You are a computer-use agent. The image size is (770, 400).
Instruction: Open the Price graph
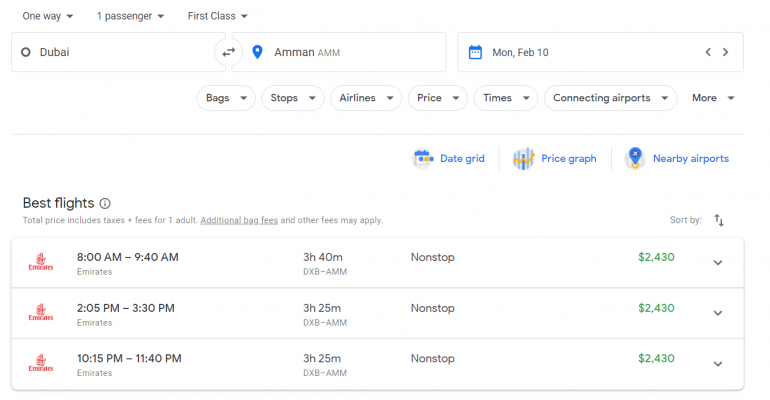pos(555,158)
